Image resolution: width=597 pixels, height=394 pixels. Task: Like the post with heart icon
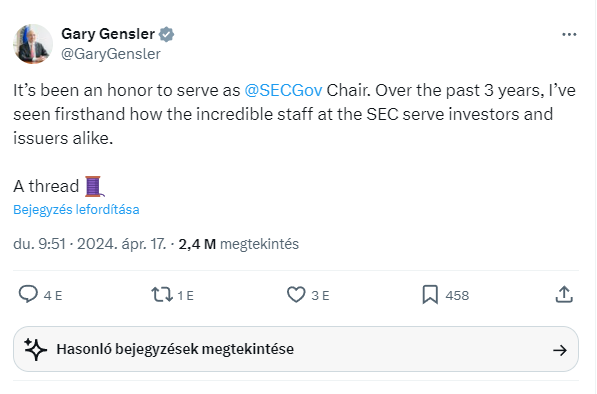pyautogui.click(x=296, y=295)
